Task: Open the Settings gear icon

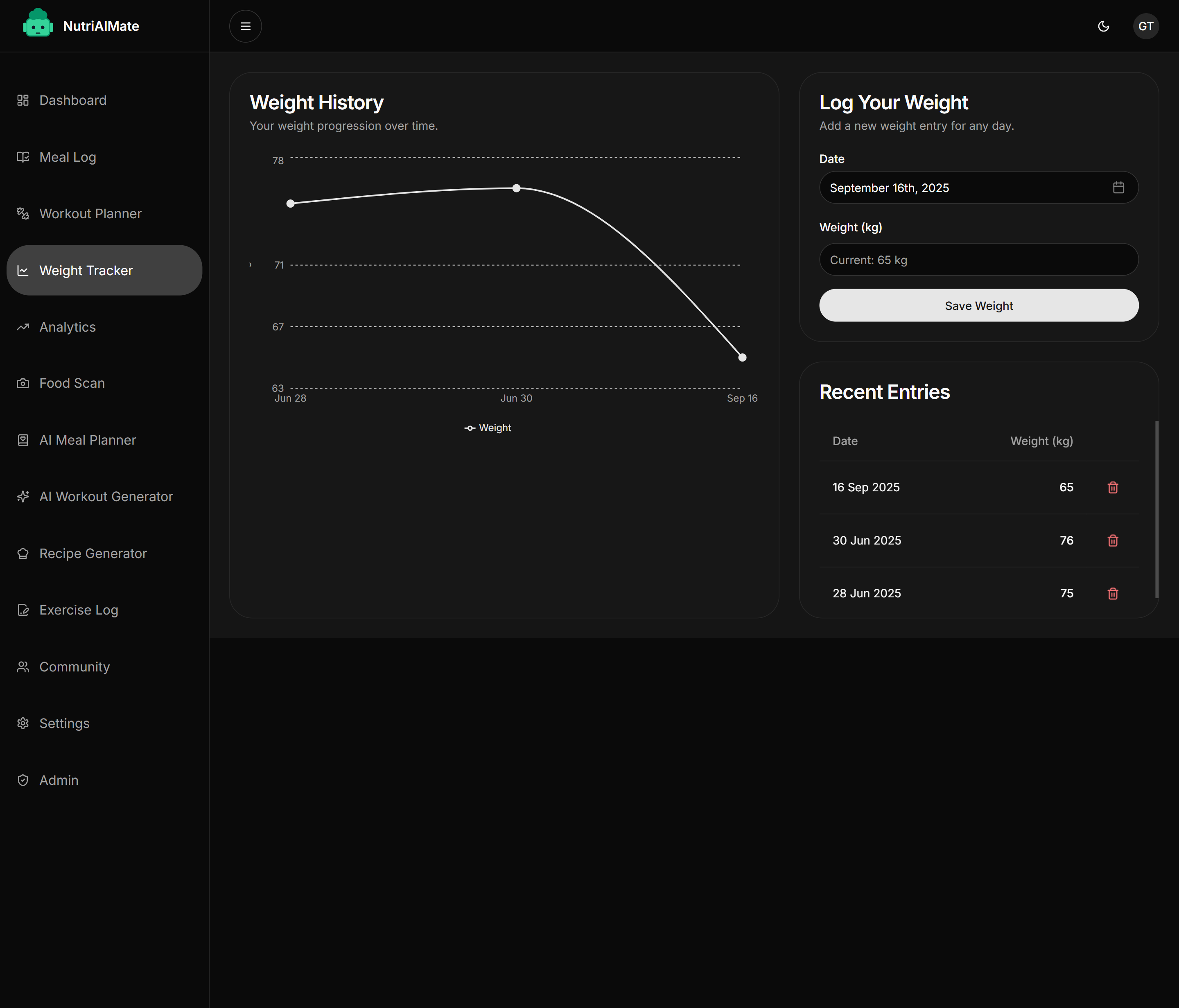Action: [23, 723]
